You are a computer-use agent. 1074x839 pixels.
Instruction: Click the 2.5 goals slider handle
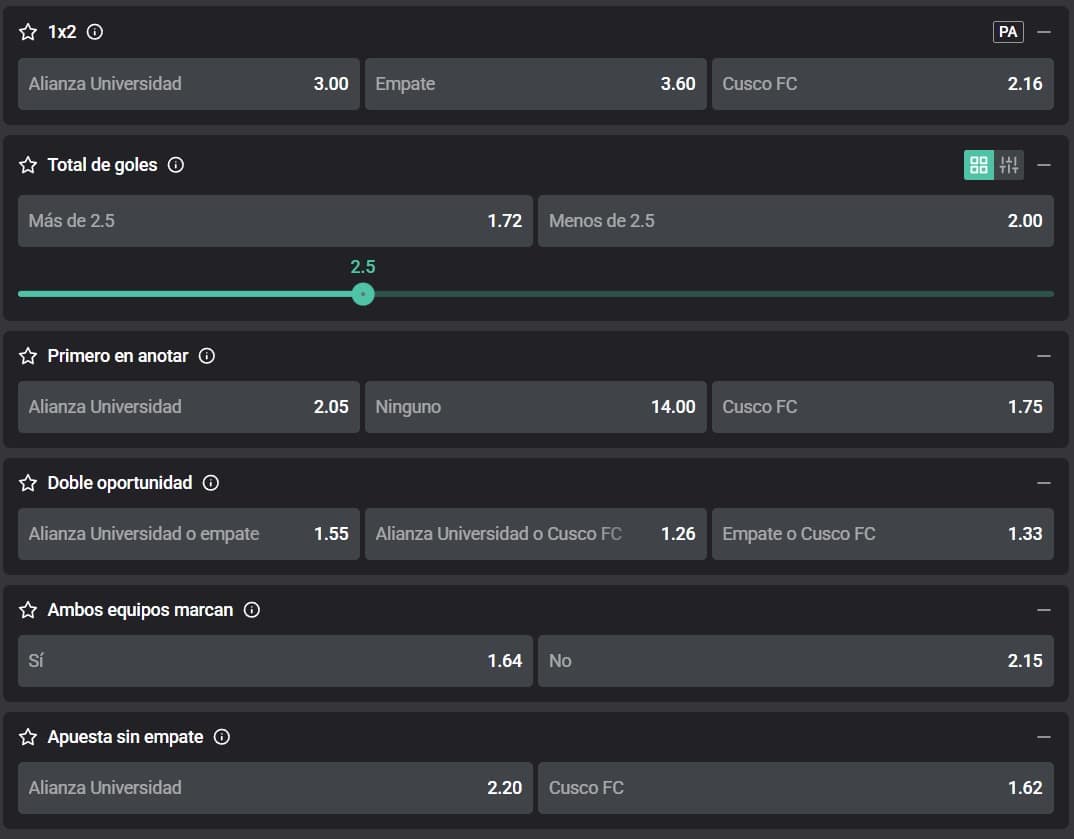click(363, 294)
